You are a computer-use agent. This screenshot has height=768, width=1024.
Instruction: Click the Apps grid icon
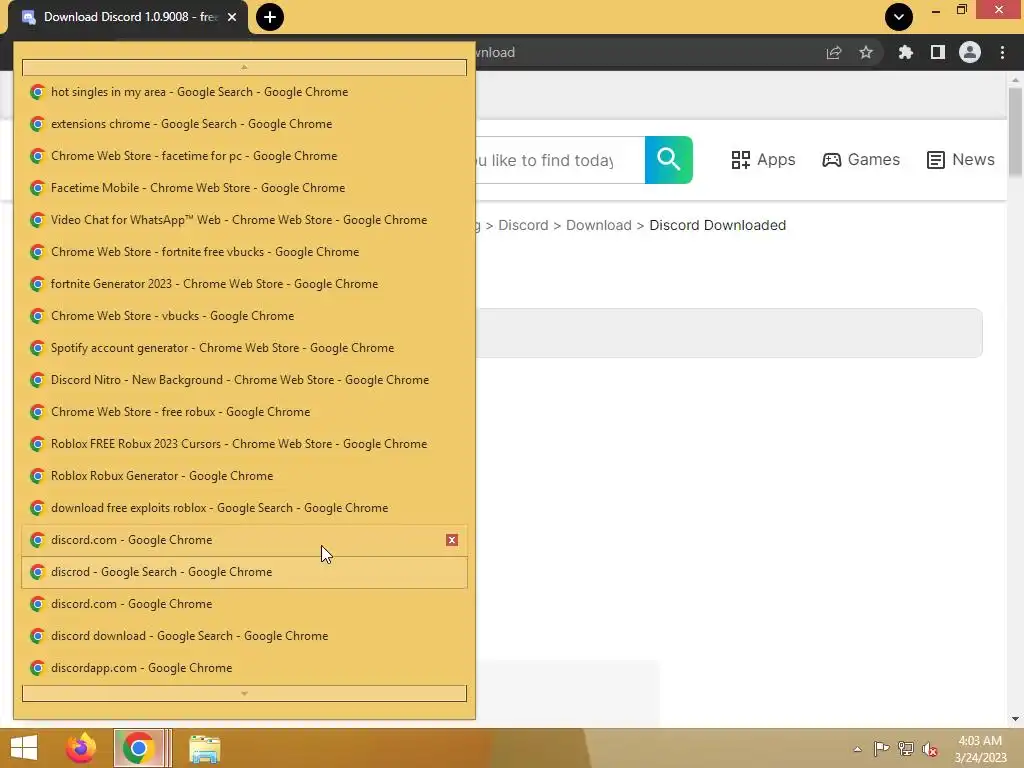741,160
